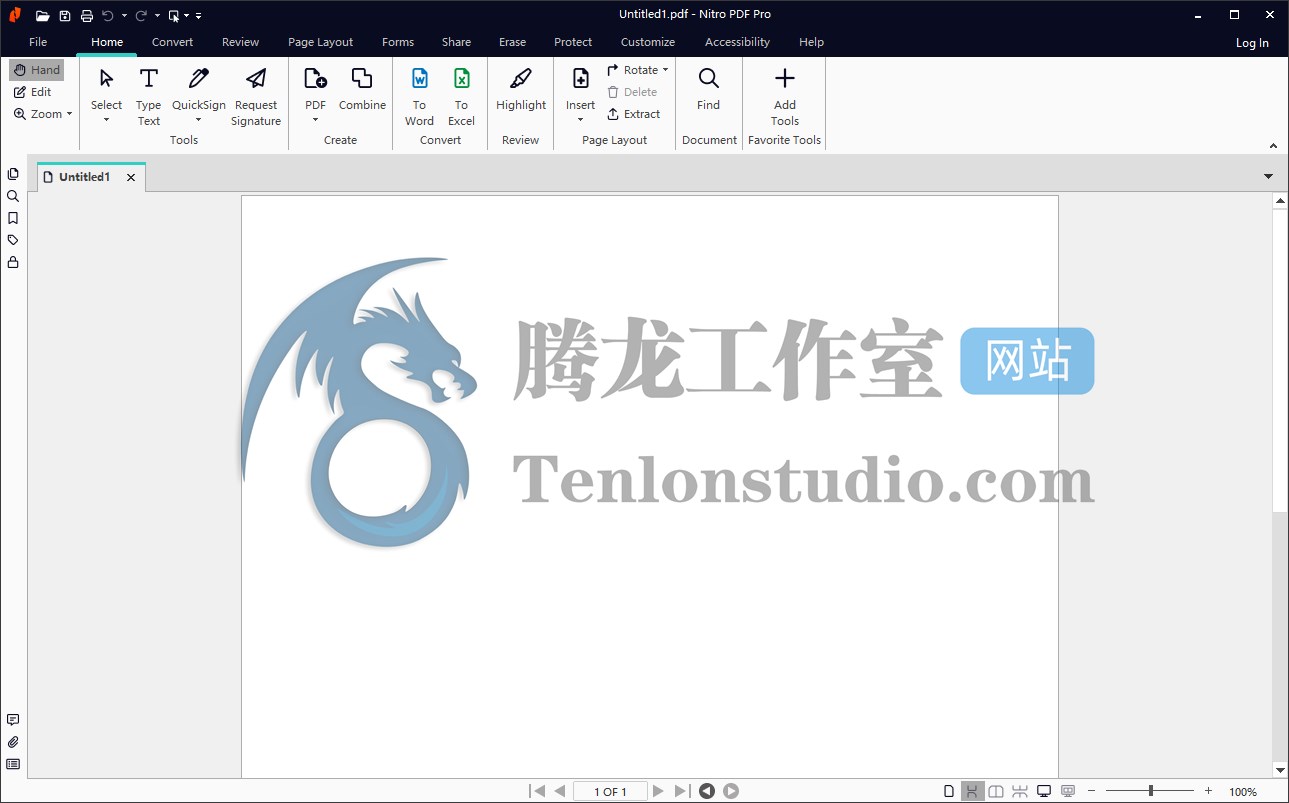Click the Add Tools plus icon
Screen dimensions: 1289x803
click(x=785, y=78)
